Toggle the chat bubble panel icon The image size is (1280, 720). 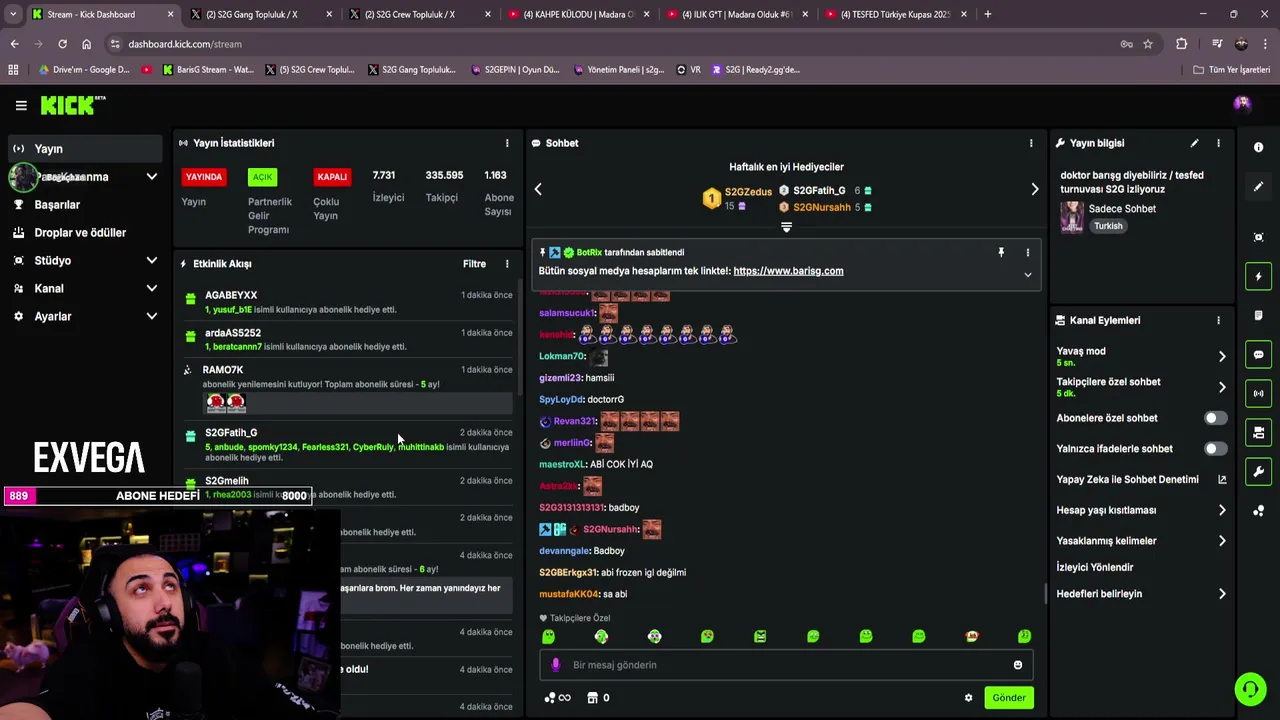[1258, 355]
